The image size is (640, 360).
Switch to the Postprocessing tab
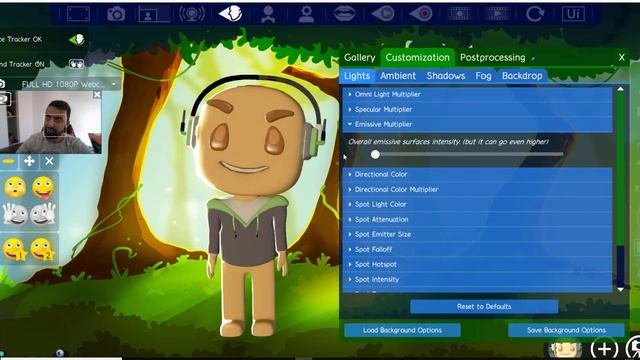click(x=493, y=58)
